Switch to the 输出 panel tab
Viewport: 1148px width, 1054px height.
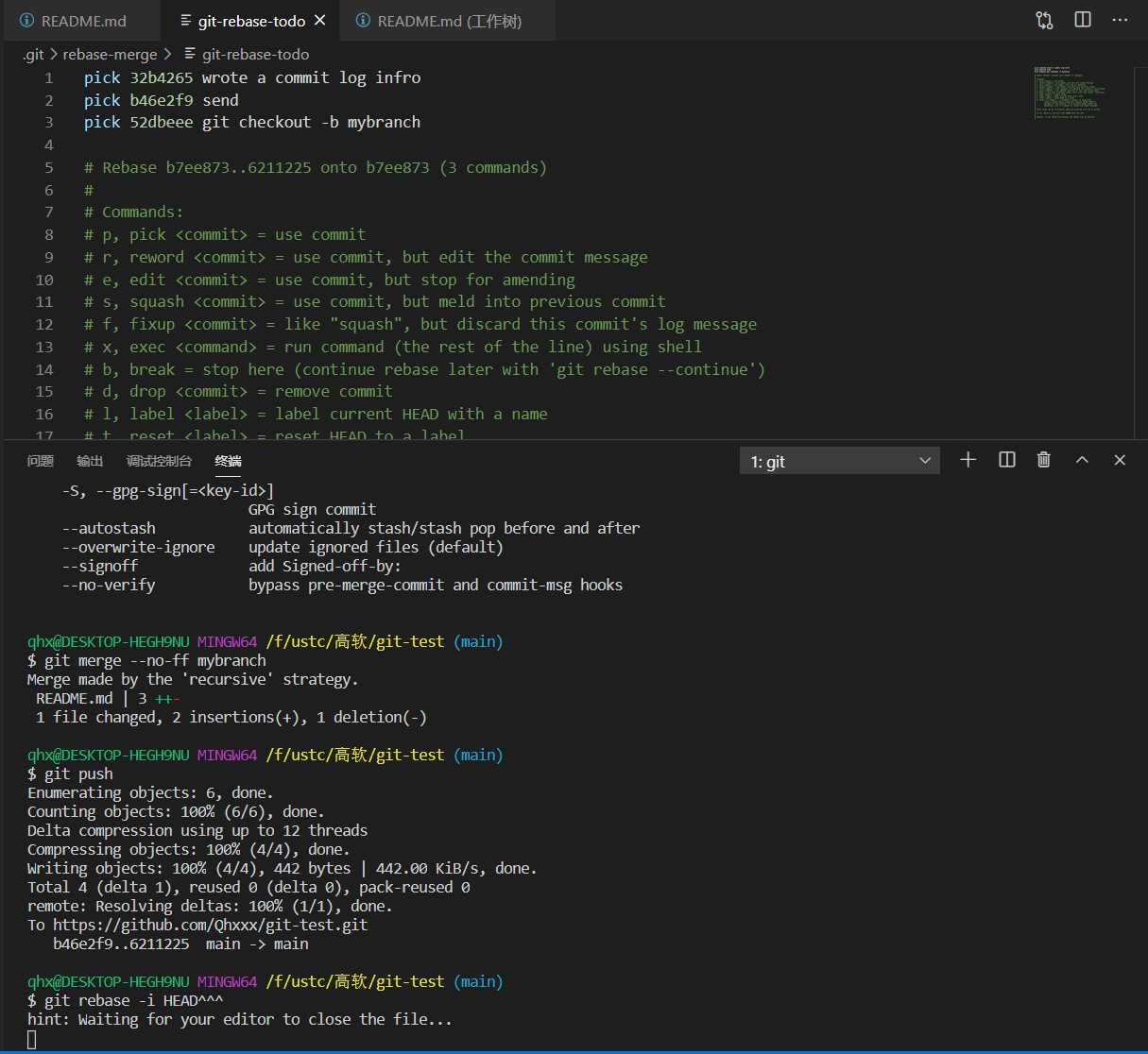[x=90, y=461]
